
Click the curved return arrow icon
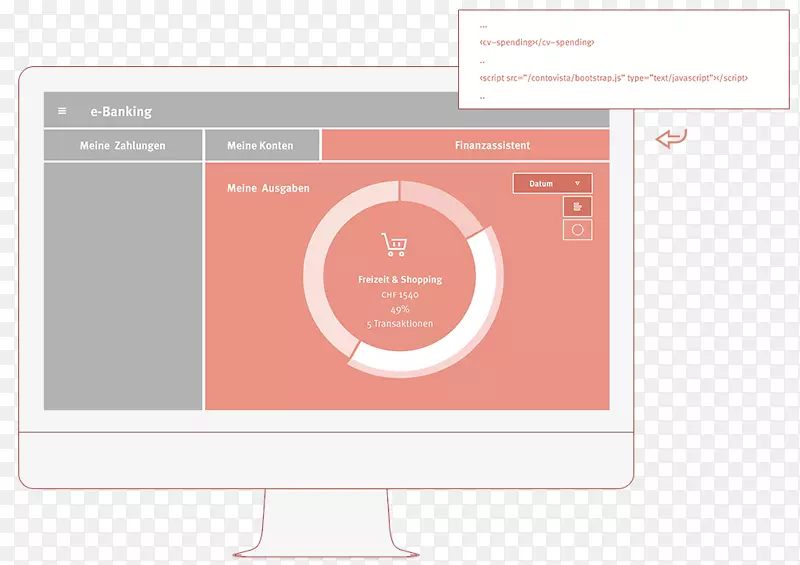tap(671, 138)
